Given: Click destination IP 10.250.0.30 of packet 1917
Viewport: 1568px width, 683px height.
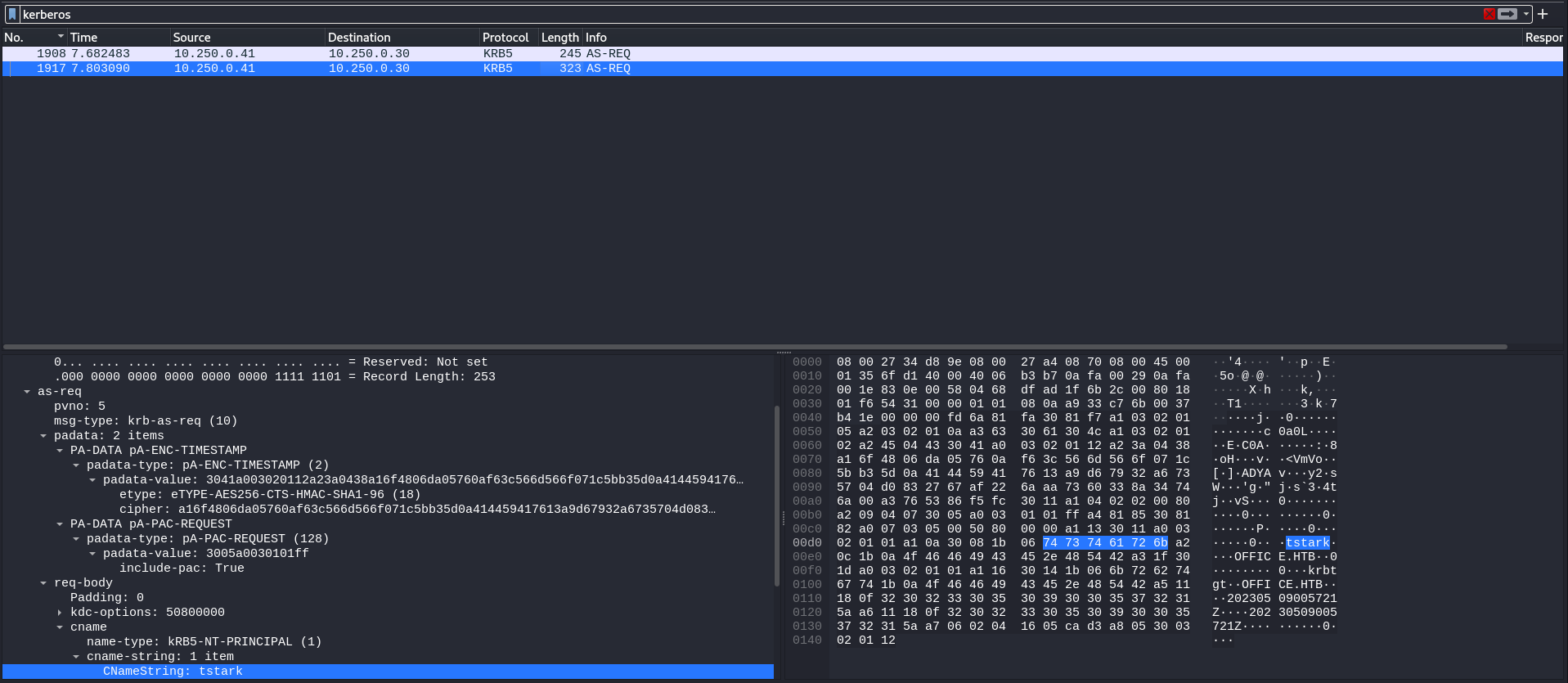Looking at the screenshot, I should [x=369, y=68].
